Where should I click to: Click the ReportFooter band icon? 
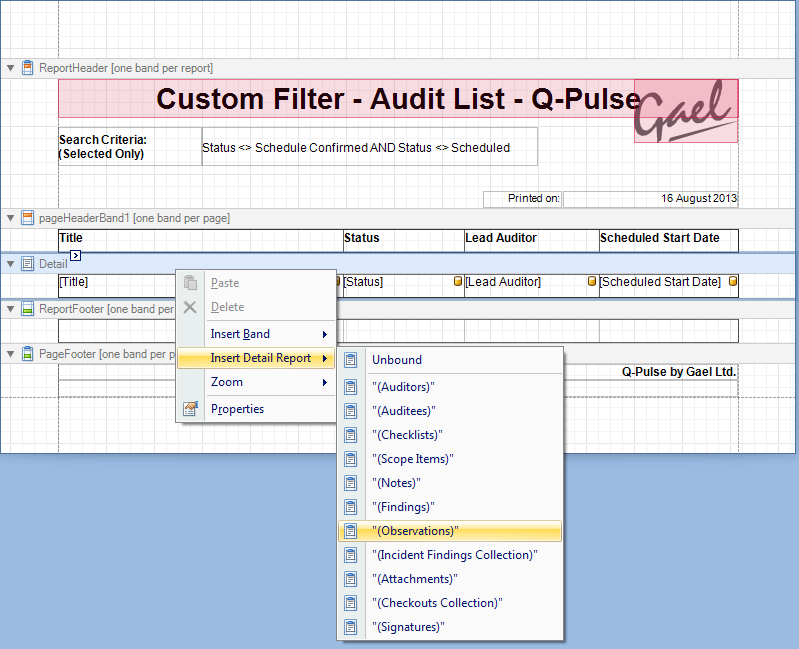point(28,309)
